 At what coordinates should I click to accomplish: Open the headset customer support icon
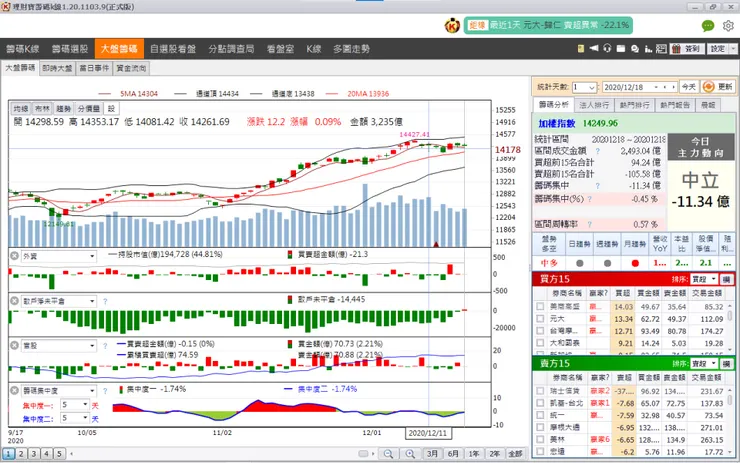pyautogui.click(x=607, y=49)
